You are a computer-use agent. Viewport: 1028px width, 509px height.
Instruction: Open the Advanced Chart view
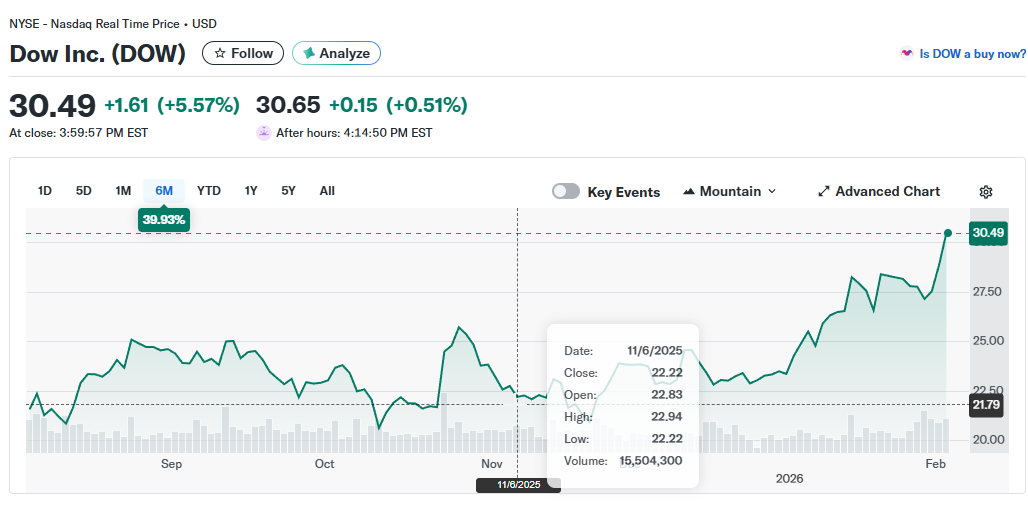[x=879, y=192]
